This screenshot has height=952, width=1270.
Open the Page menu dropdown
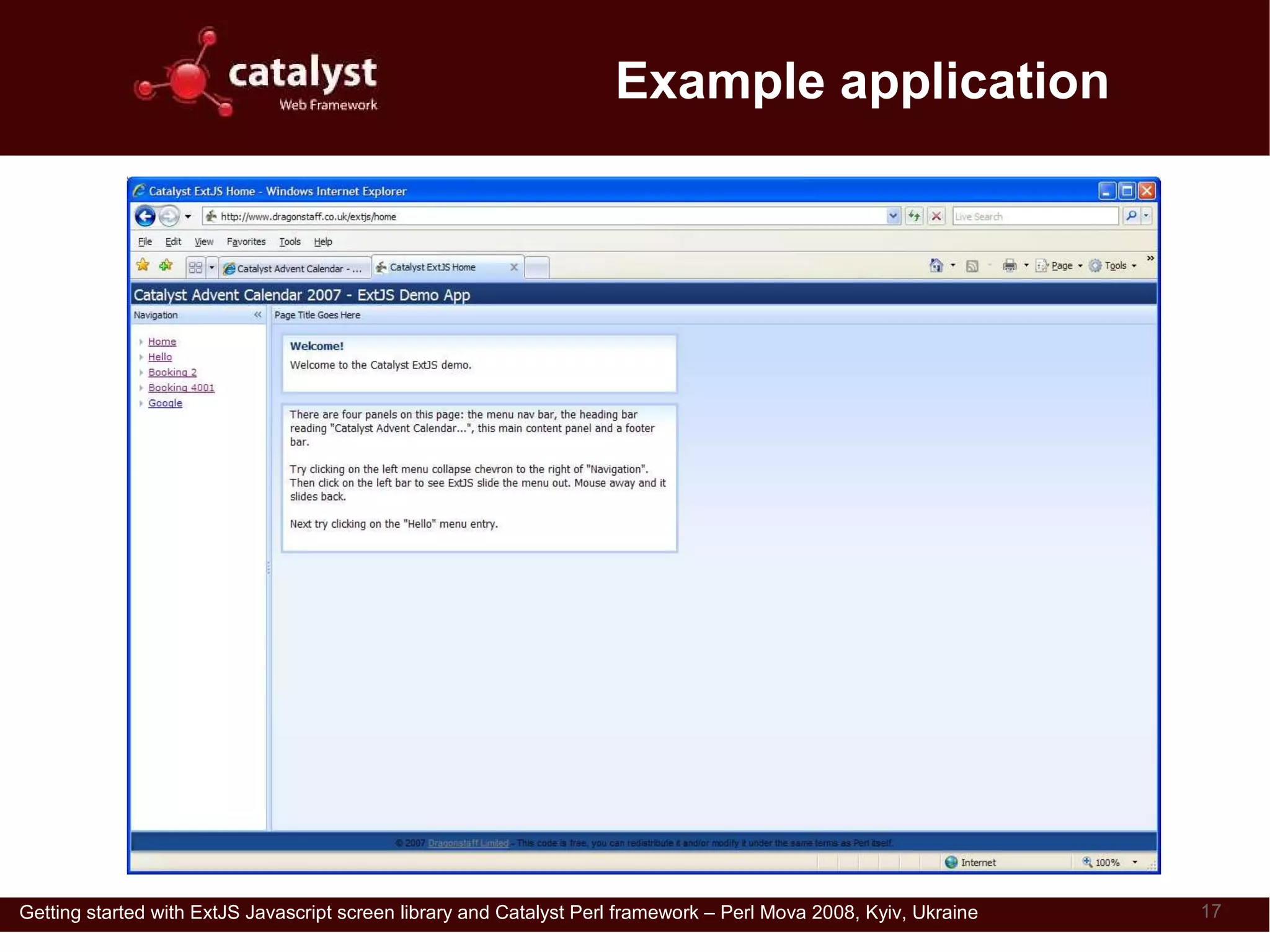[x=1060, y=265]
